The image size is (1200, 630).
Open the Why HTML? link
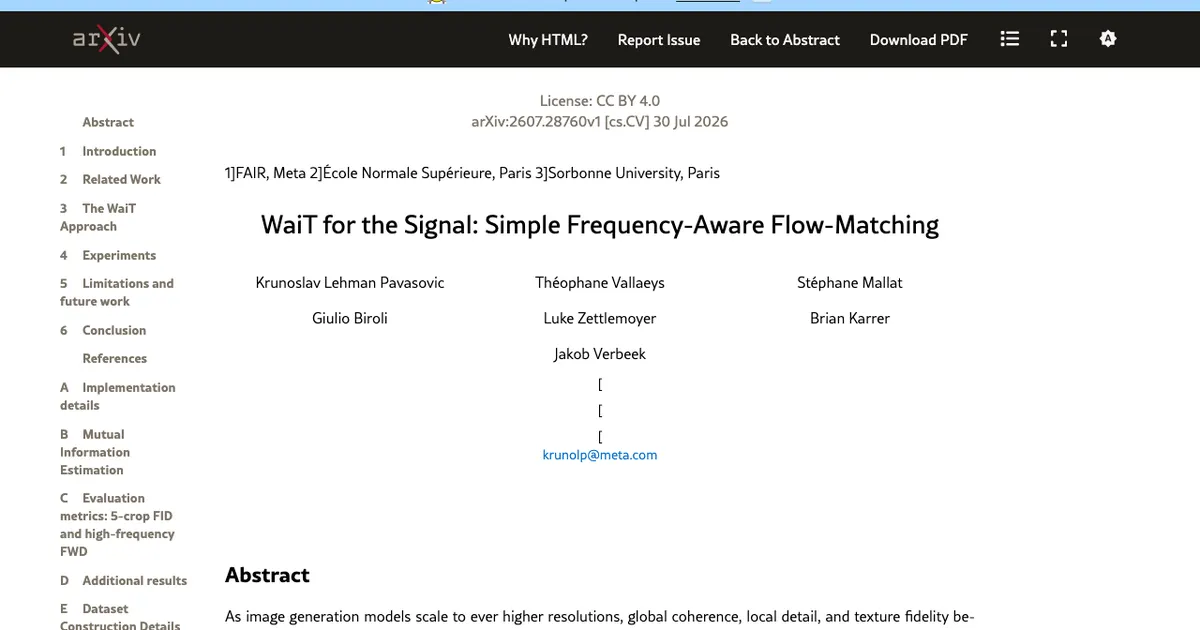548,40
